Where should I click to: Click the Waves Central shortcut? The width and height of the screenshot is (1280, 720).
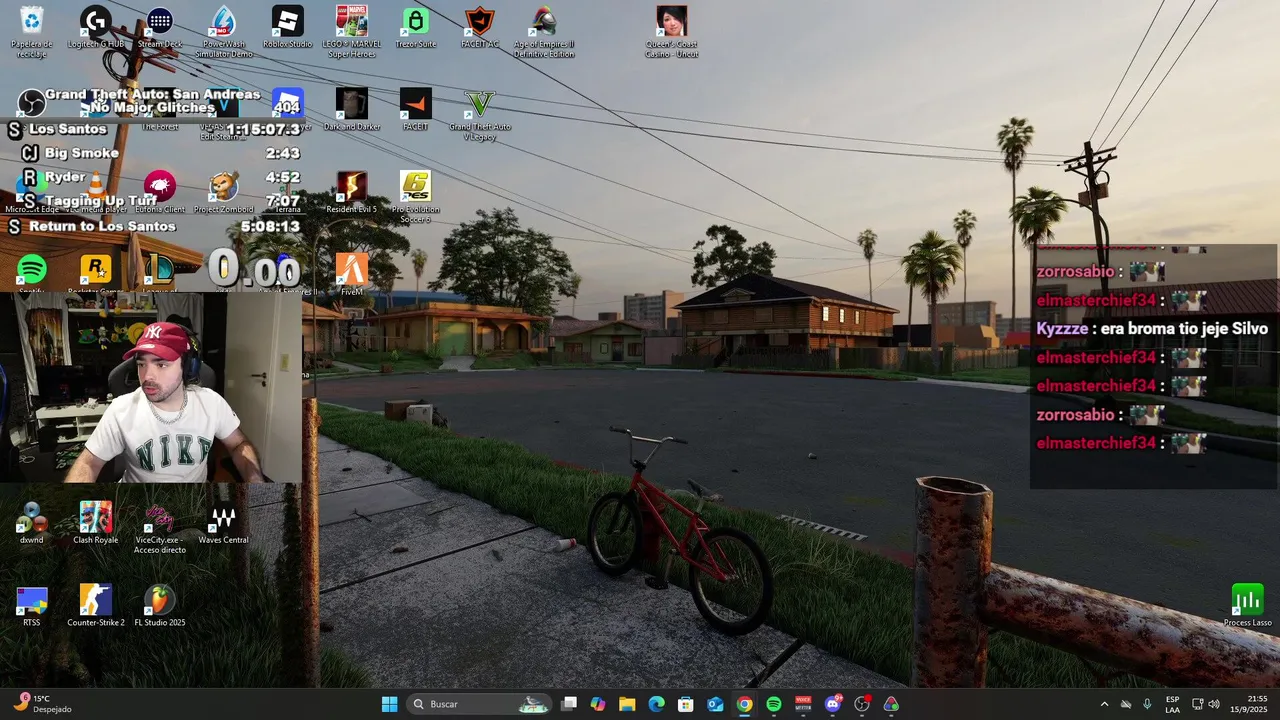coord(224,523)
